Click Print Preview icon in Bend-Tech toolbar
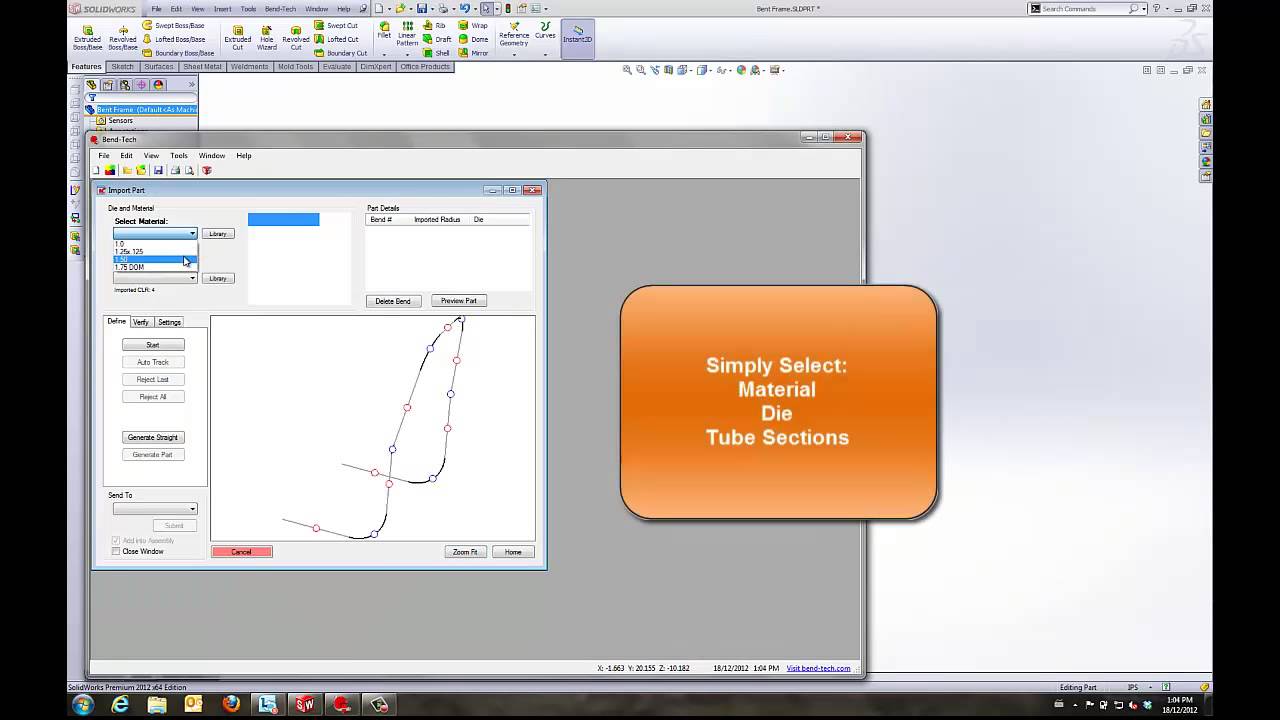The width and height of the screenshot is (1280, 720). tap(189, 170)
